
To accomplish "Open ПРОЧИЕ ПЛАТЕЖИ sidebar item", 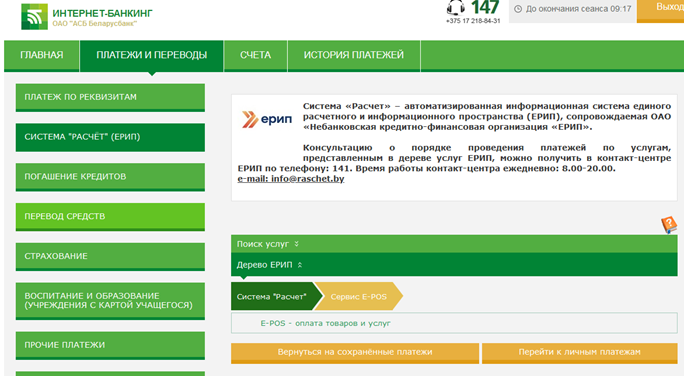I will [x=110, y=345].
